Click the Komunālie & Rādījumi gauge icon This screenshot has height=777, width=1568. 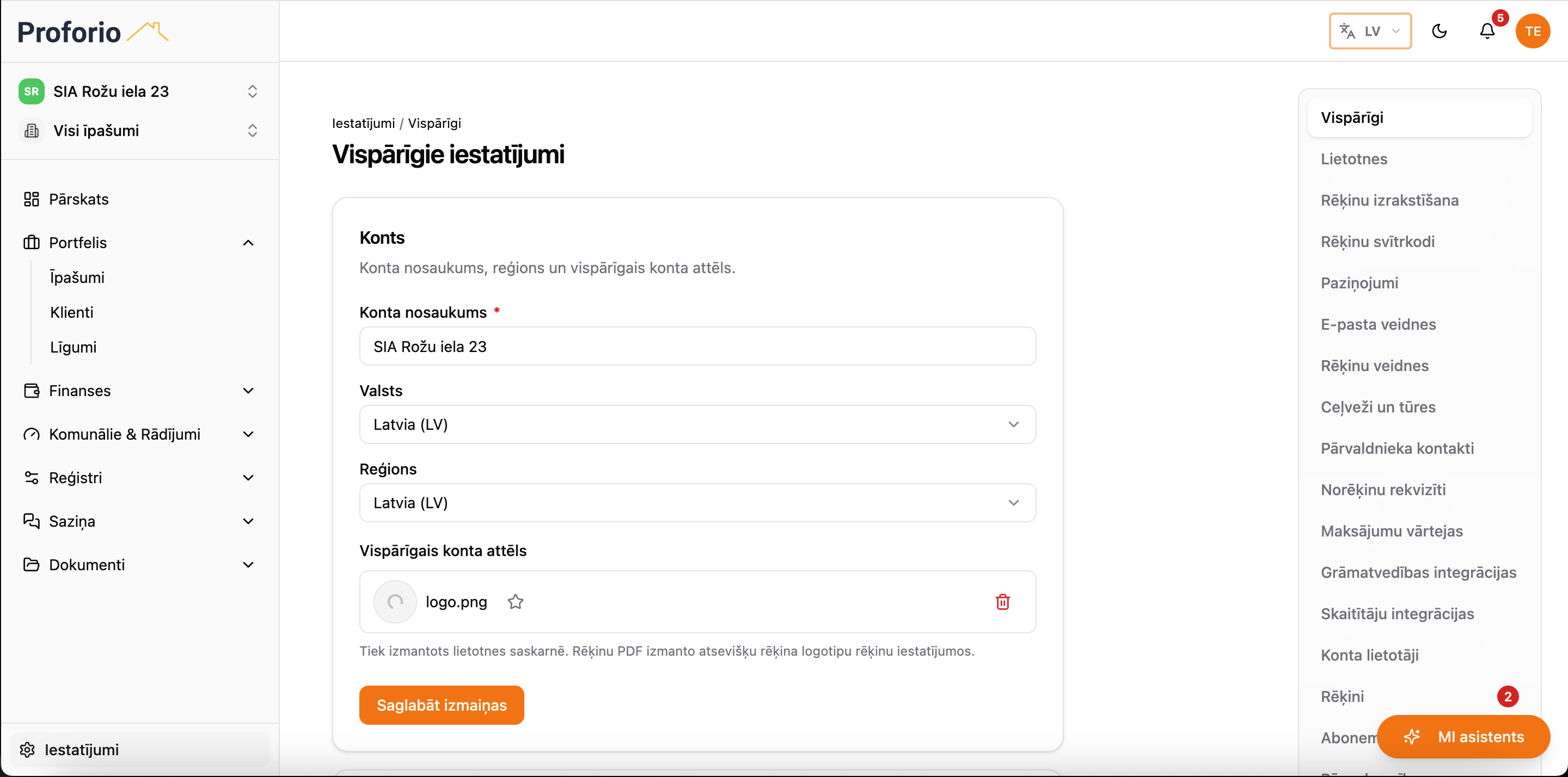[x=31, y=434]
